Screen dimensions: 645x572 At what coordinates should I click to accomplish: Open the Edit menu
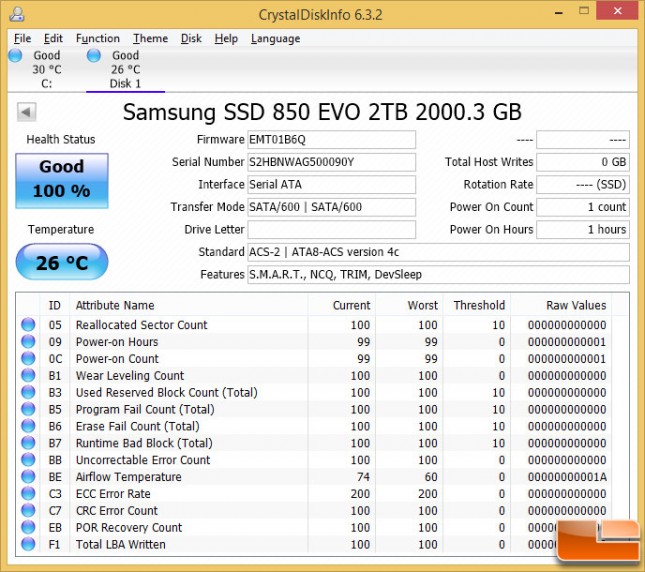53,39
